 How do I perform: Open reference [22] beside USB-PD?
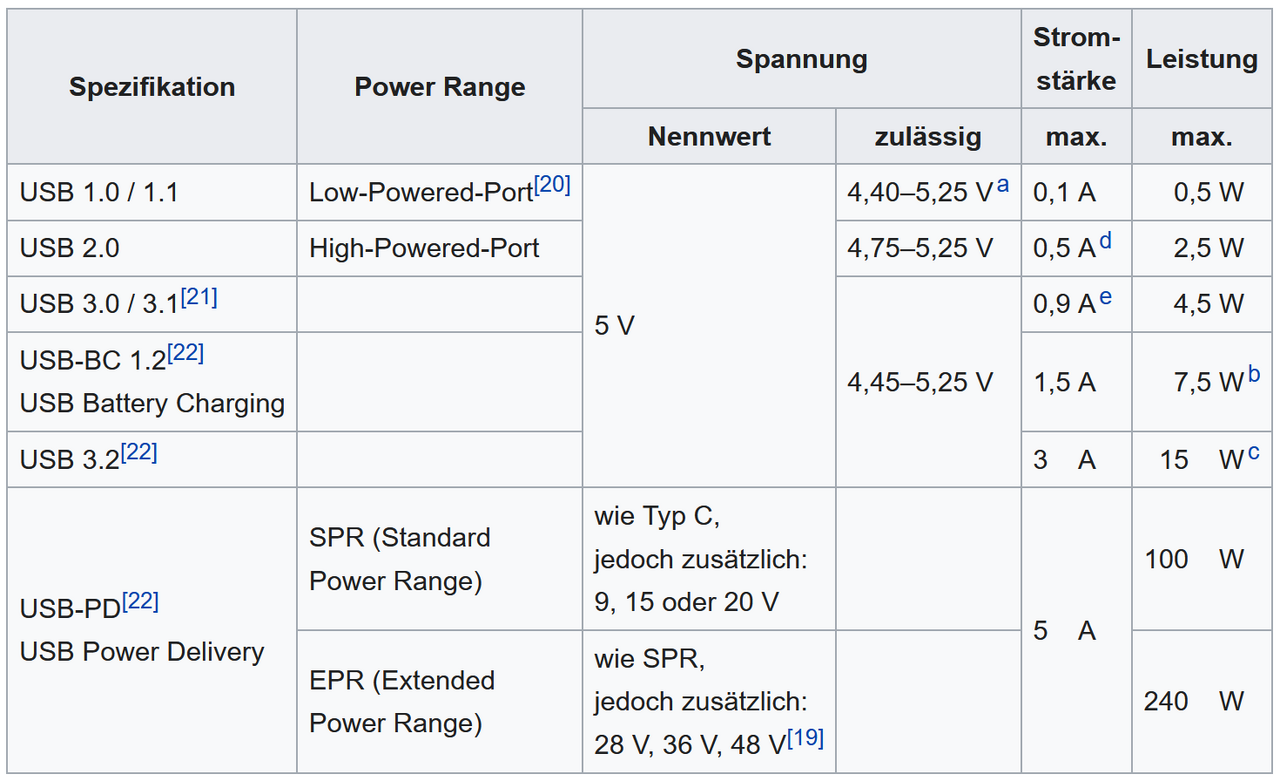[x=140, y=601]
